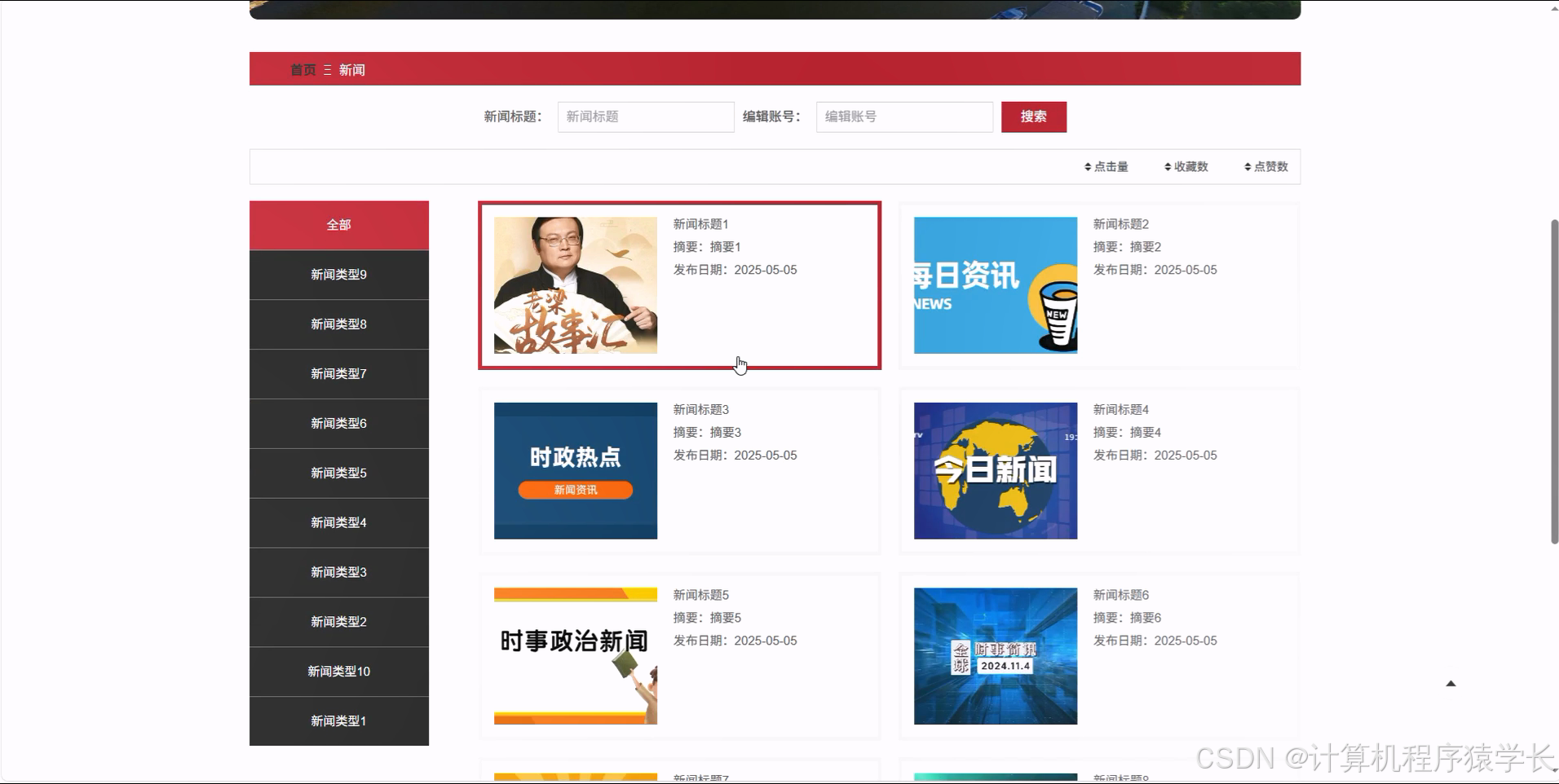Select the 新闻类型9 category

click(338, 274)
